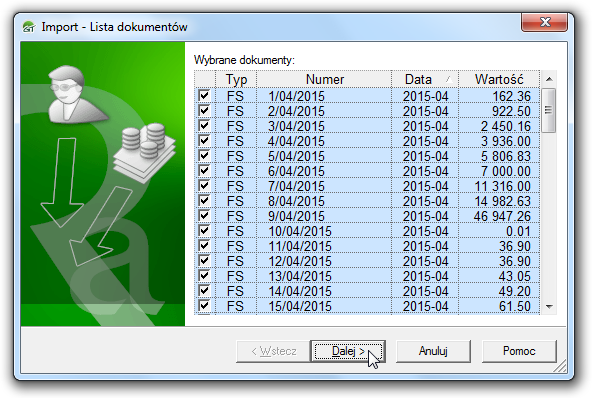Click the application icon in the title bar
Image resolution: width=592 pixels, height=398 pixels.
click(x=29, y=27)
